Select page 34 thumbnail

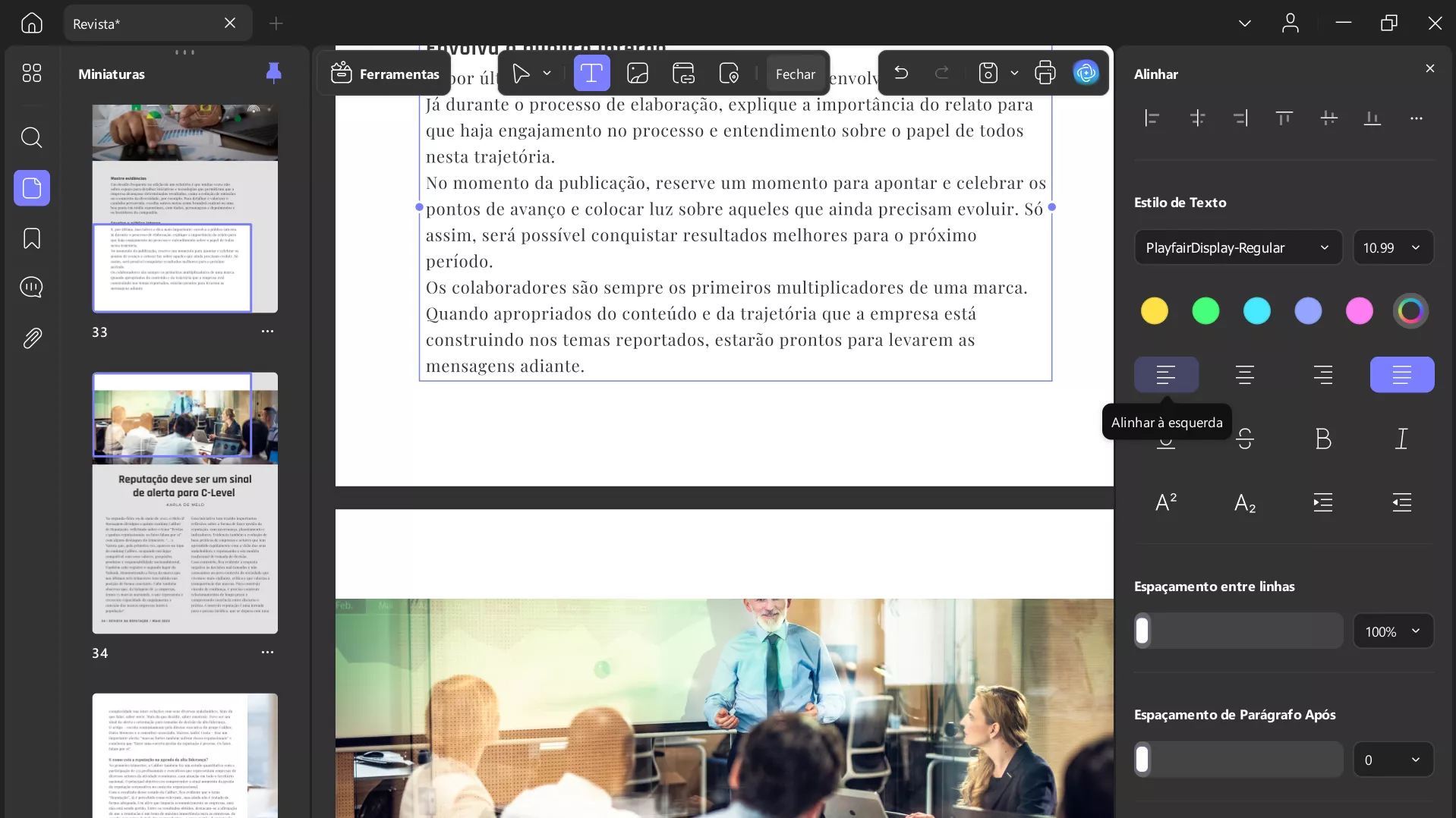184,502
